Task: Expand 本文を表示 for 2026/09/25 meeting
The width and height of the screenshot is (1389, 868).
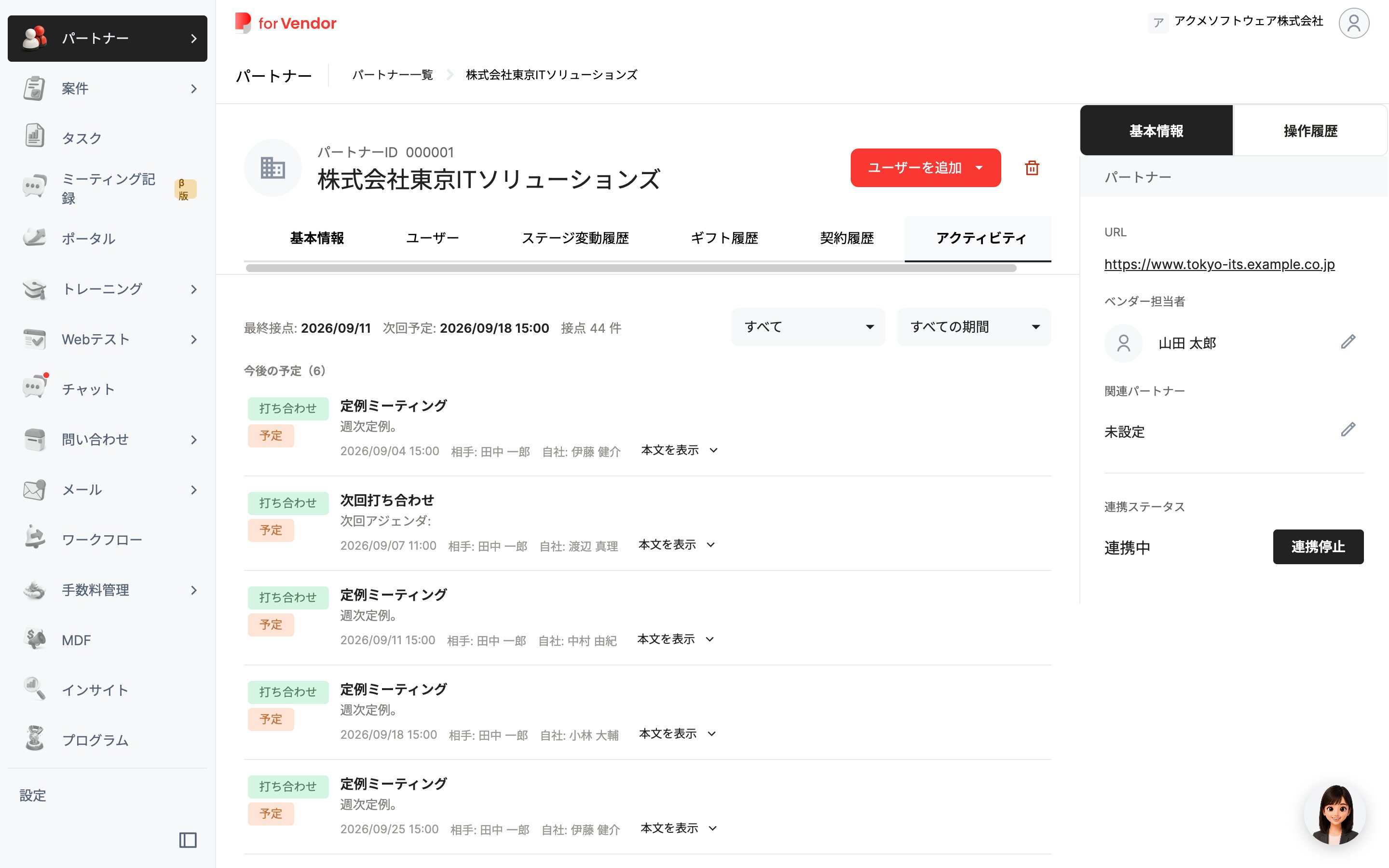Action: pos(679,828)
